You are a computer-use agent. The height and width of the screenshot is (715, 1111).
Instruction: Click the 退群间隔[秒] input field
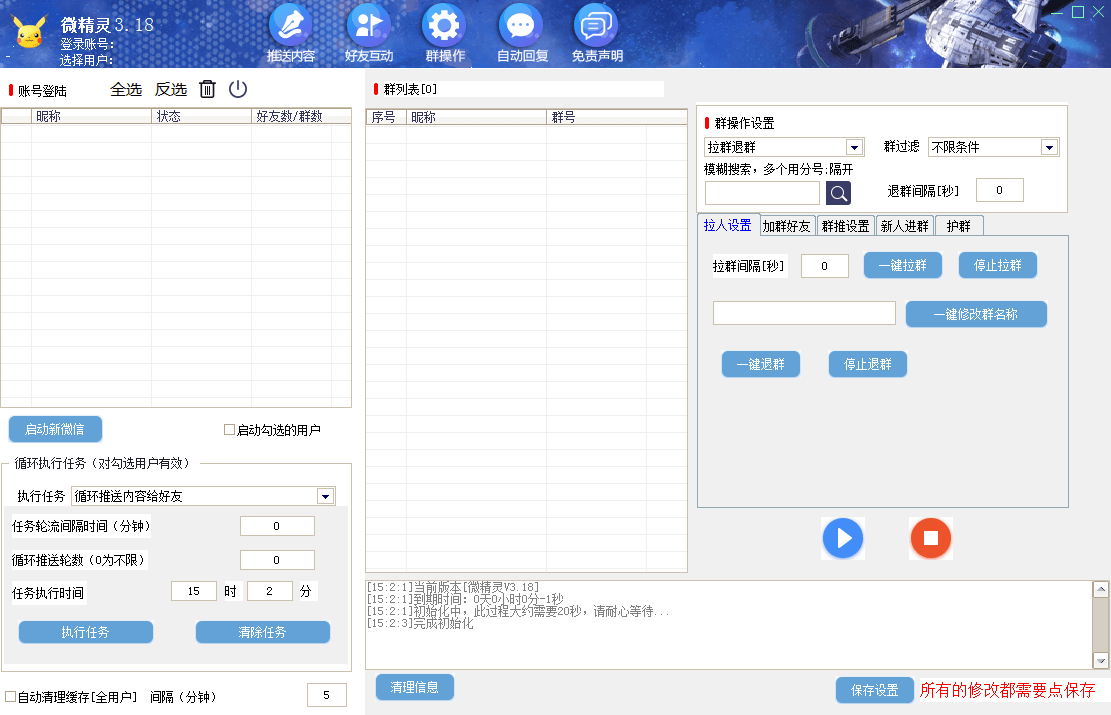click(999, 190)
